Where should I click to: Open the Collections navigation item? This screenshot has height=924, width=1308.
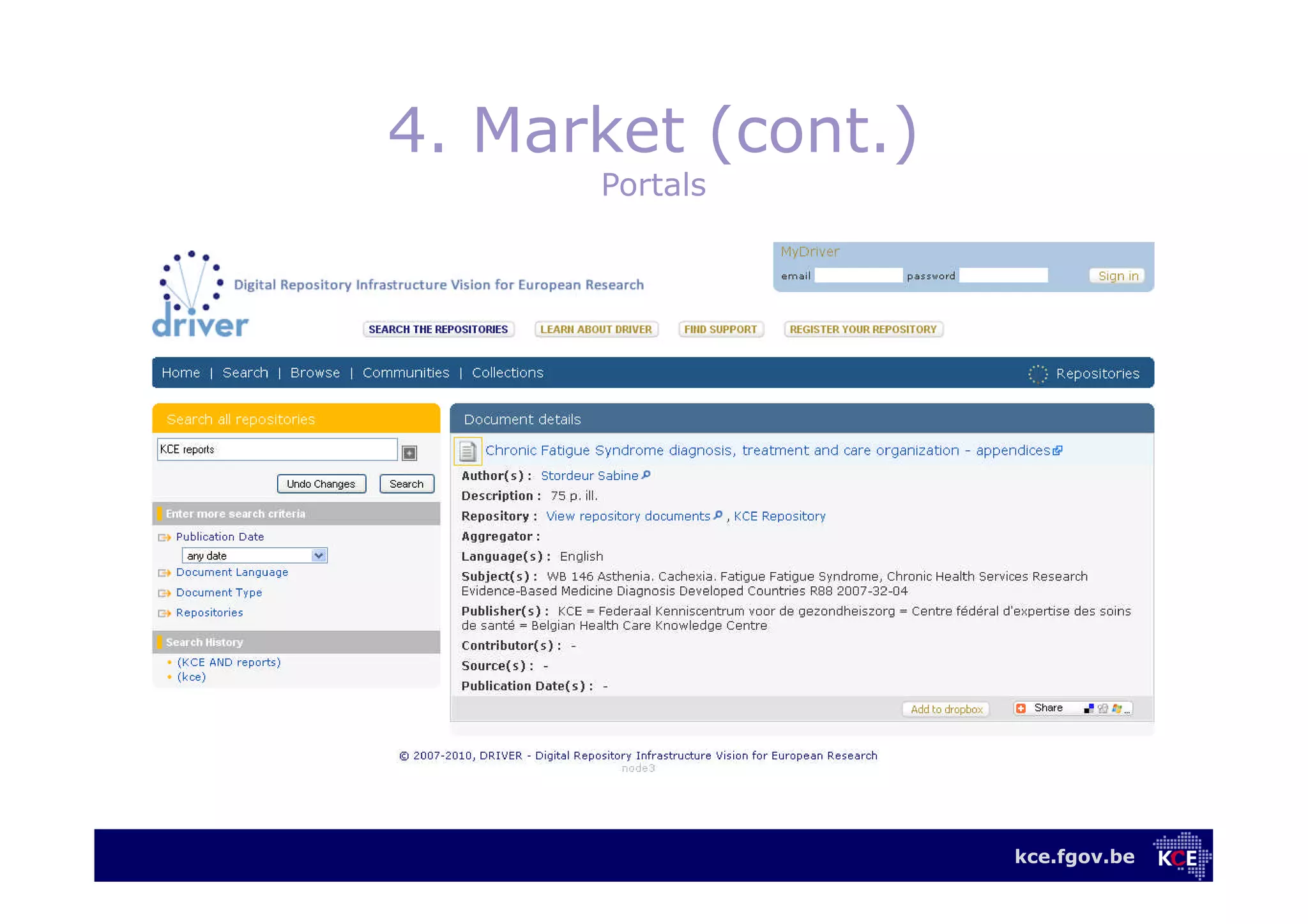508,372
